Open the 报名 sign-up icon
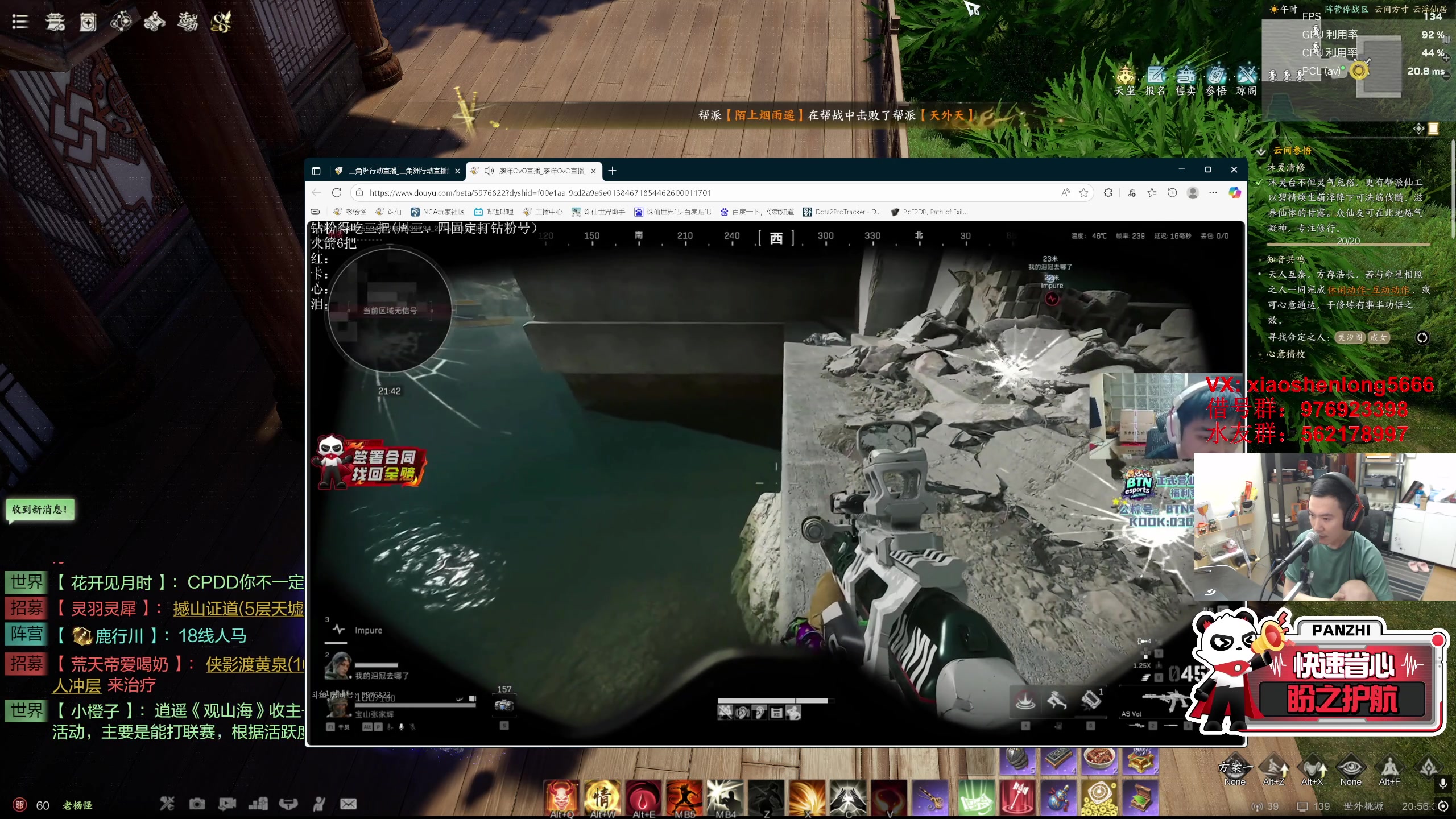 pos(1155,80)
